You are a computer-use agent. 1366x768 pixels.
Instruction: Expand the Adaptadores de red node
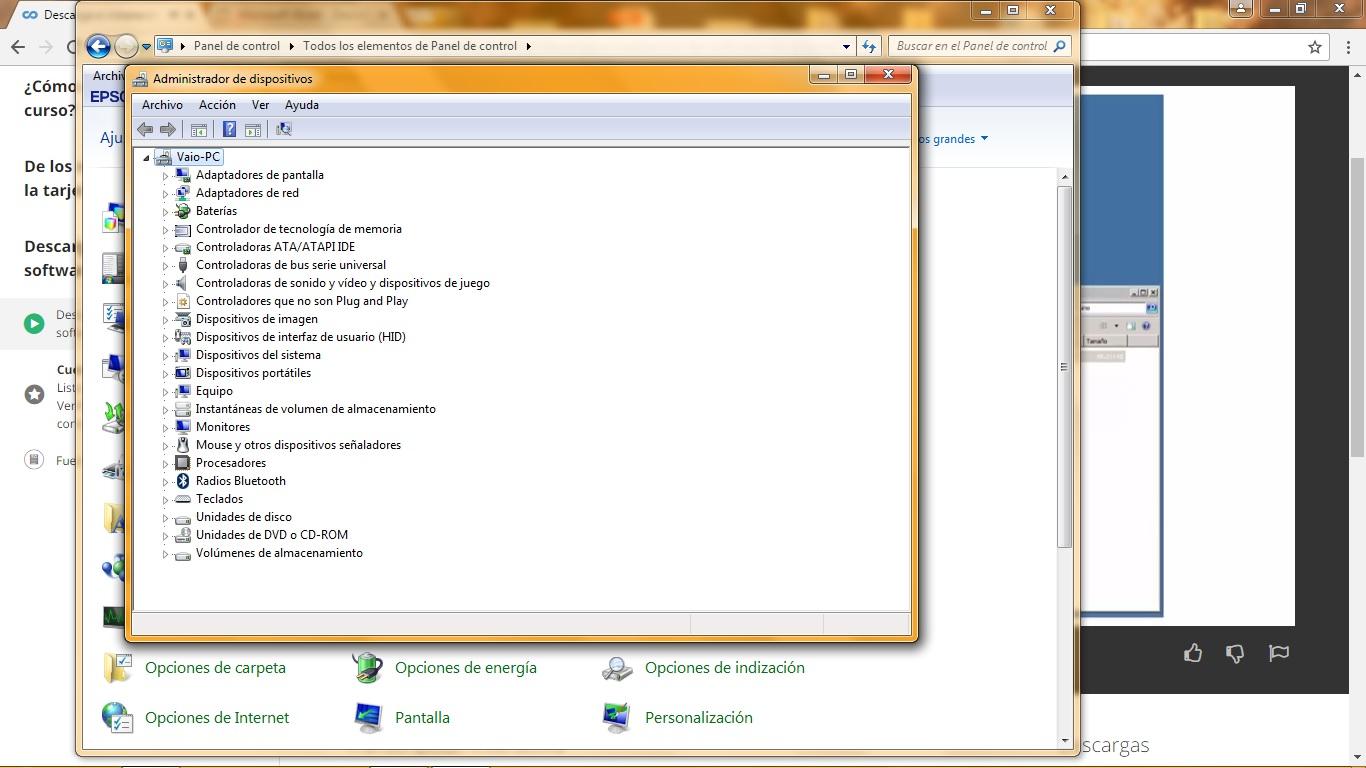(x=165, y=193)
